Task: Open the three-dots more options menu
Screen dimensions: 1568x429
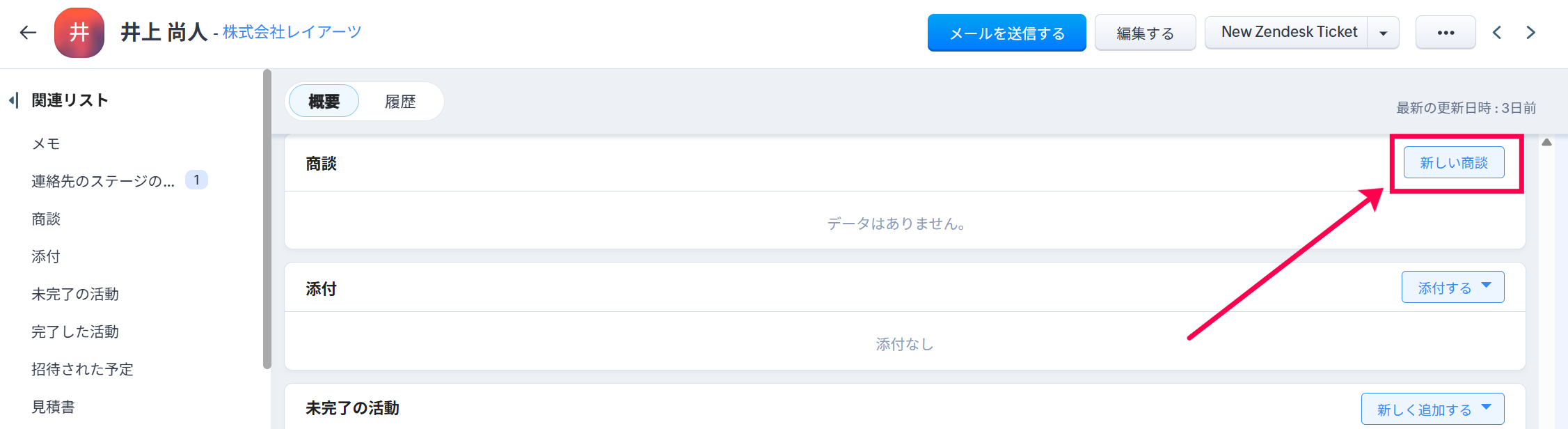Action: point(1446,33)
